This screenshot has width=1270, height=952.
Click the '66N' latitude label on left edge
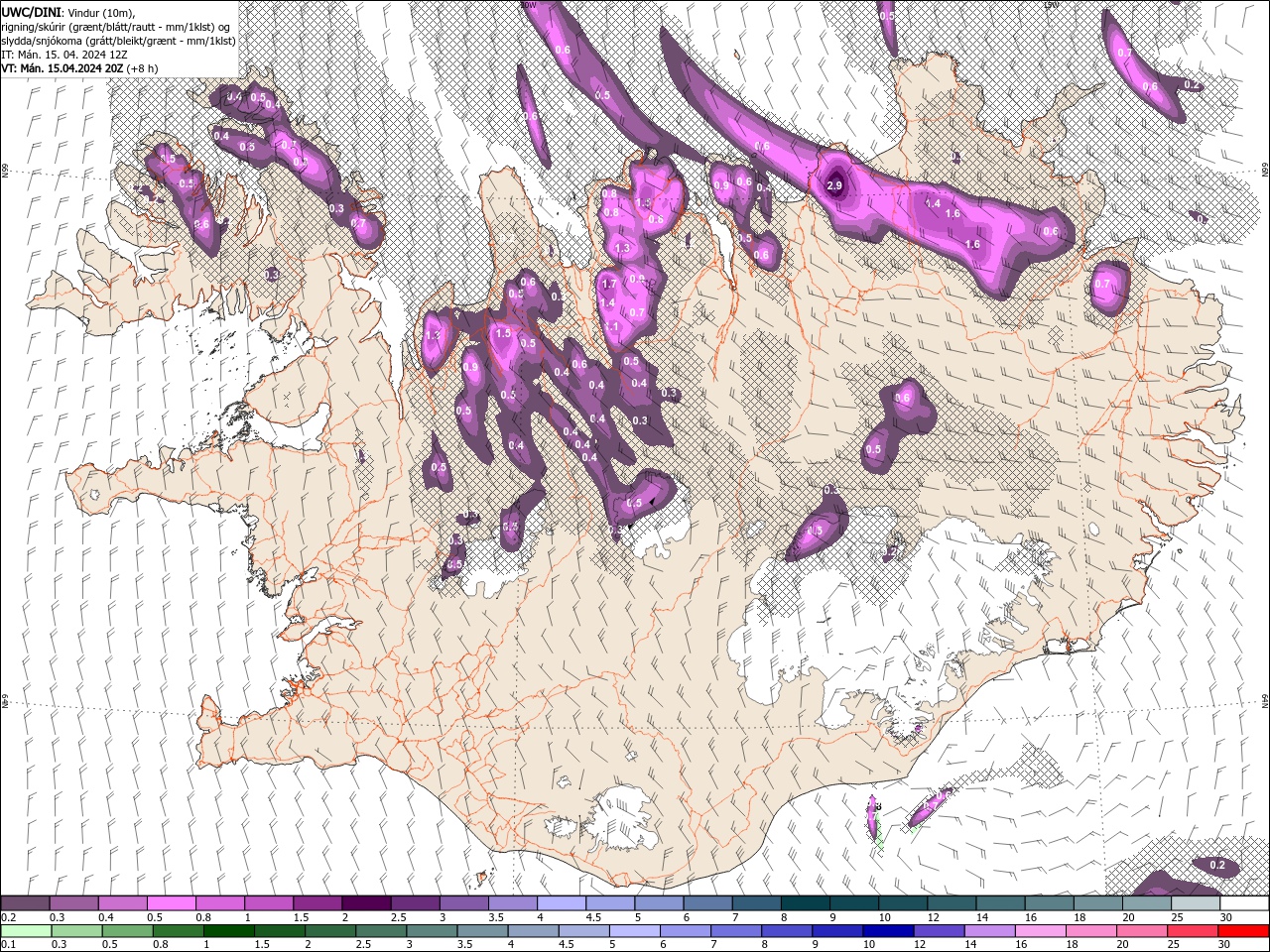coord(5,172)
